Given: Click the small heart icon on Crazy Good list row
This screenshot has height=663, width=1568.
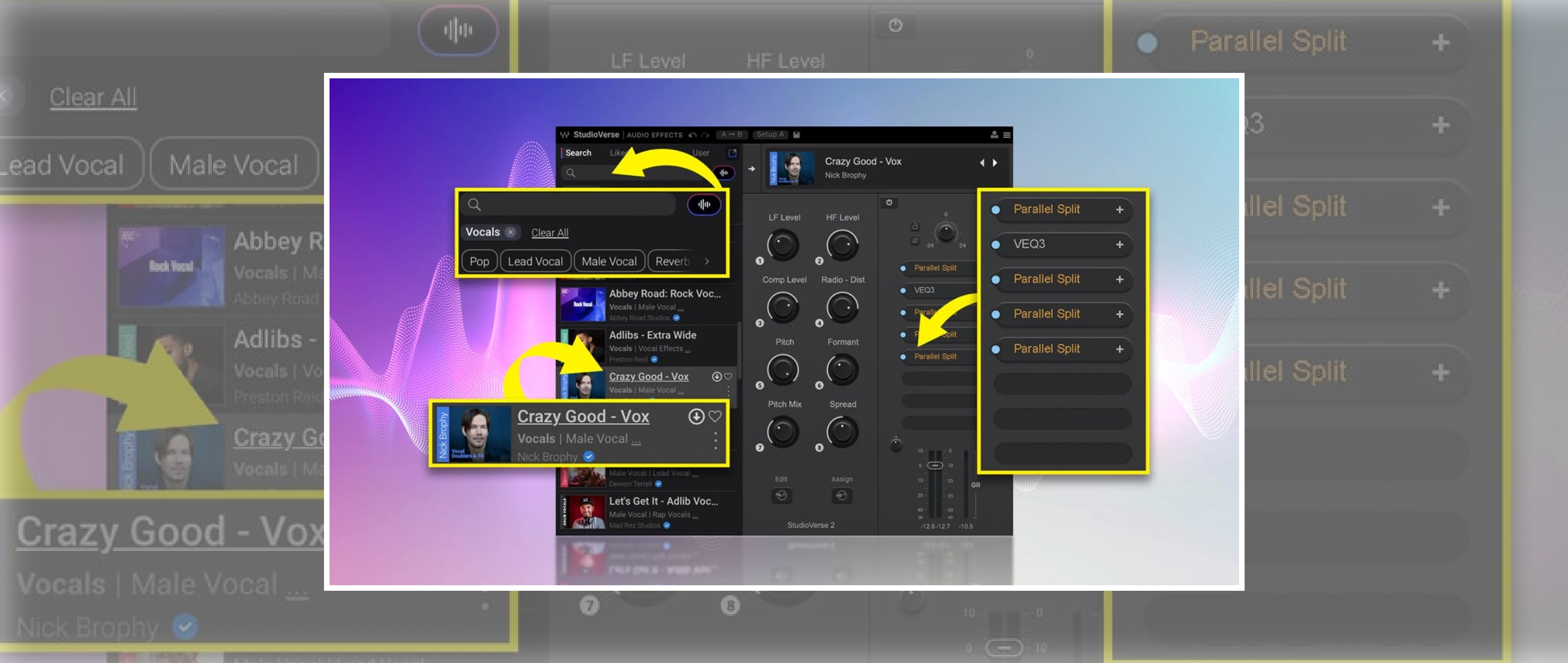Looking at the screenshot, I should click(728, 376).
